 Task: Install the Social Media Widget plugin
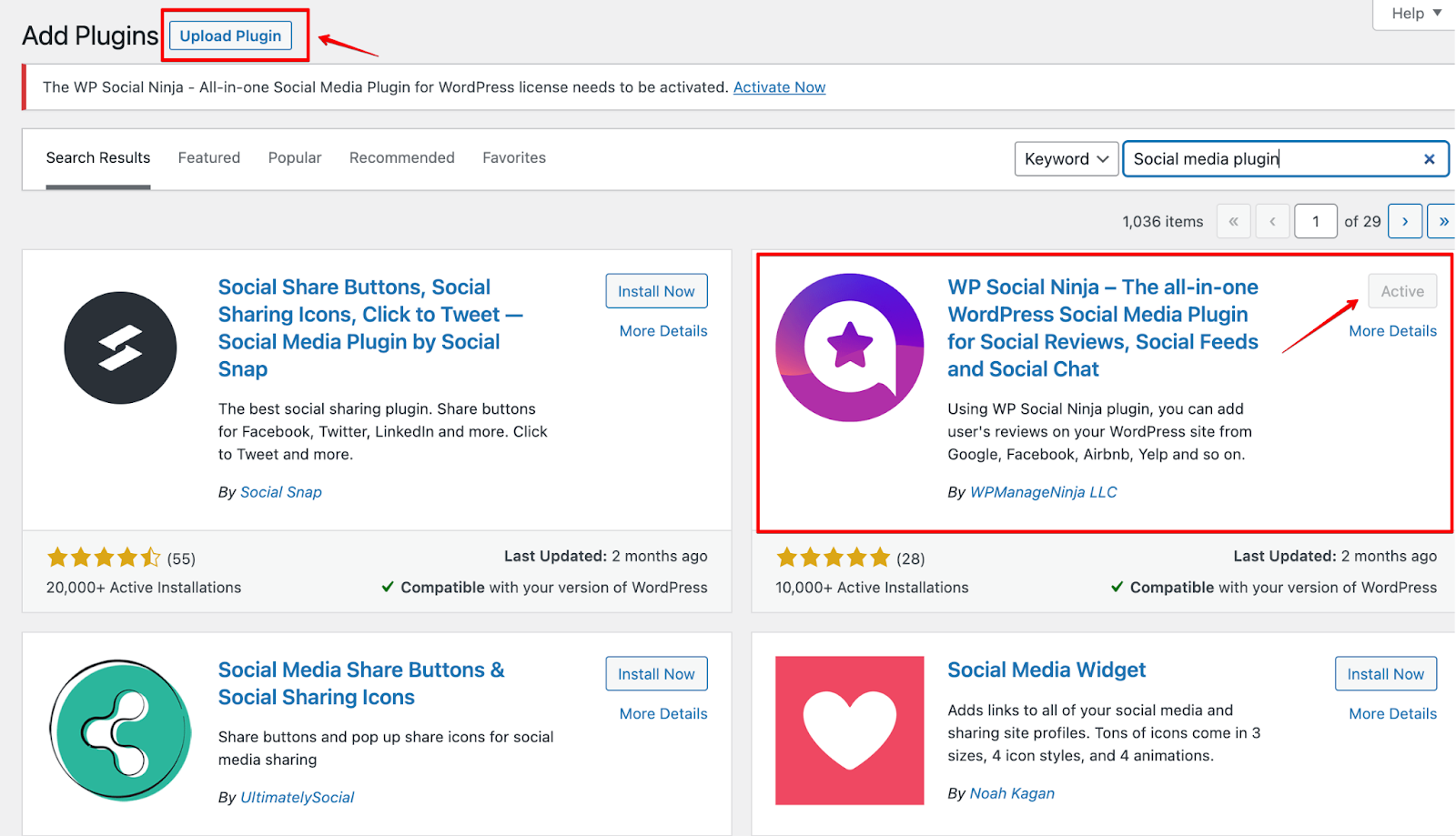(1386, 674)
